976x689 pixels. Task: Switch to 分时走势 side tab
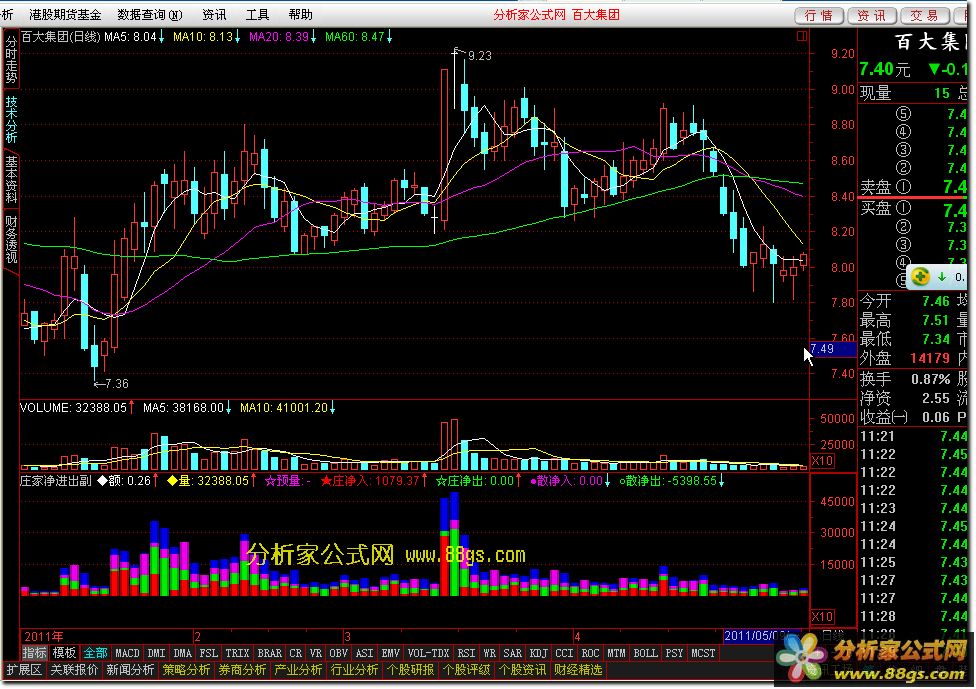(x=11, y=60)
